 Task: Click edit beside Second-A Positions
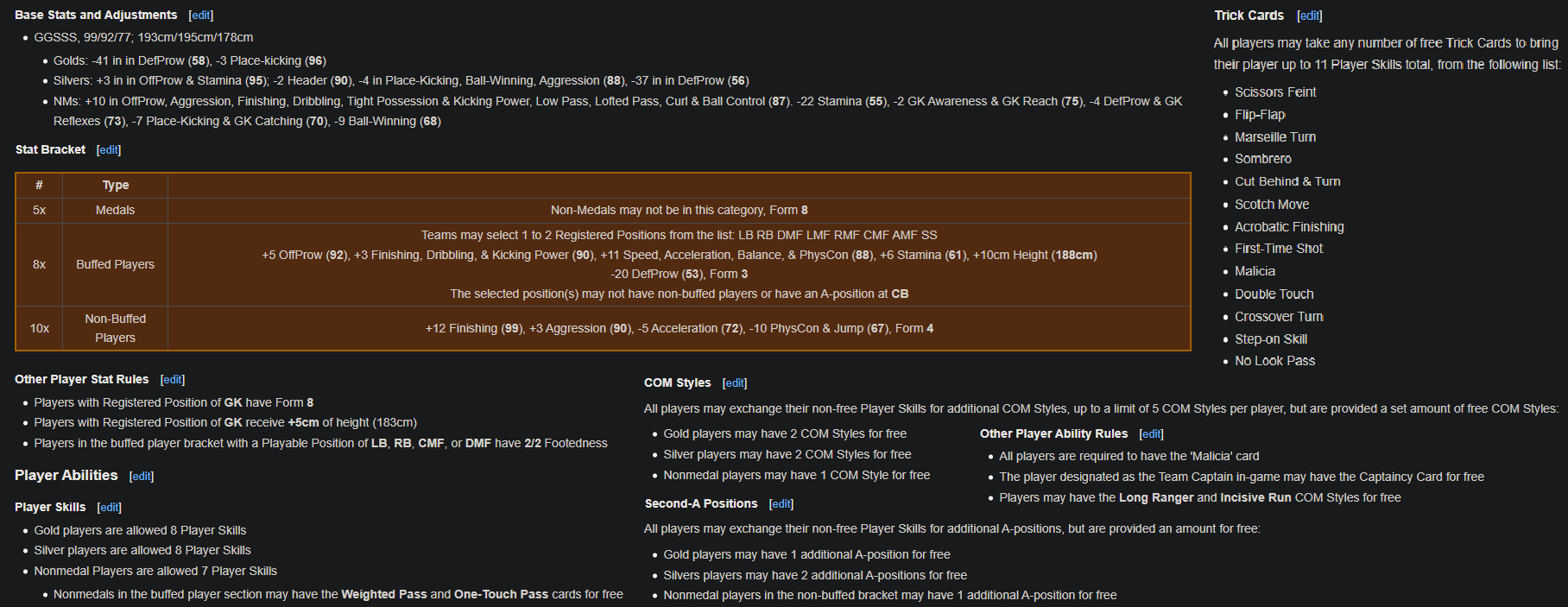781,504
